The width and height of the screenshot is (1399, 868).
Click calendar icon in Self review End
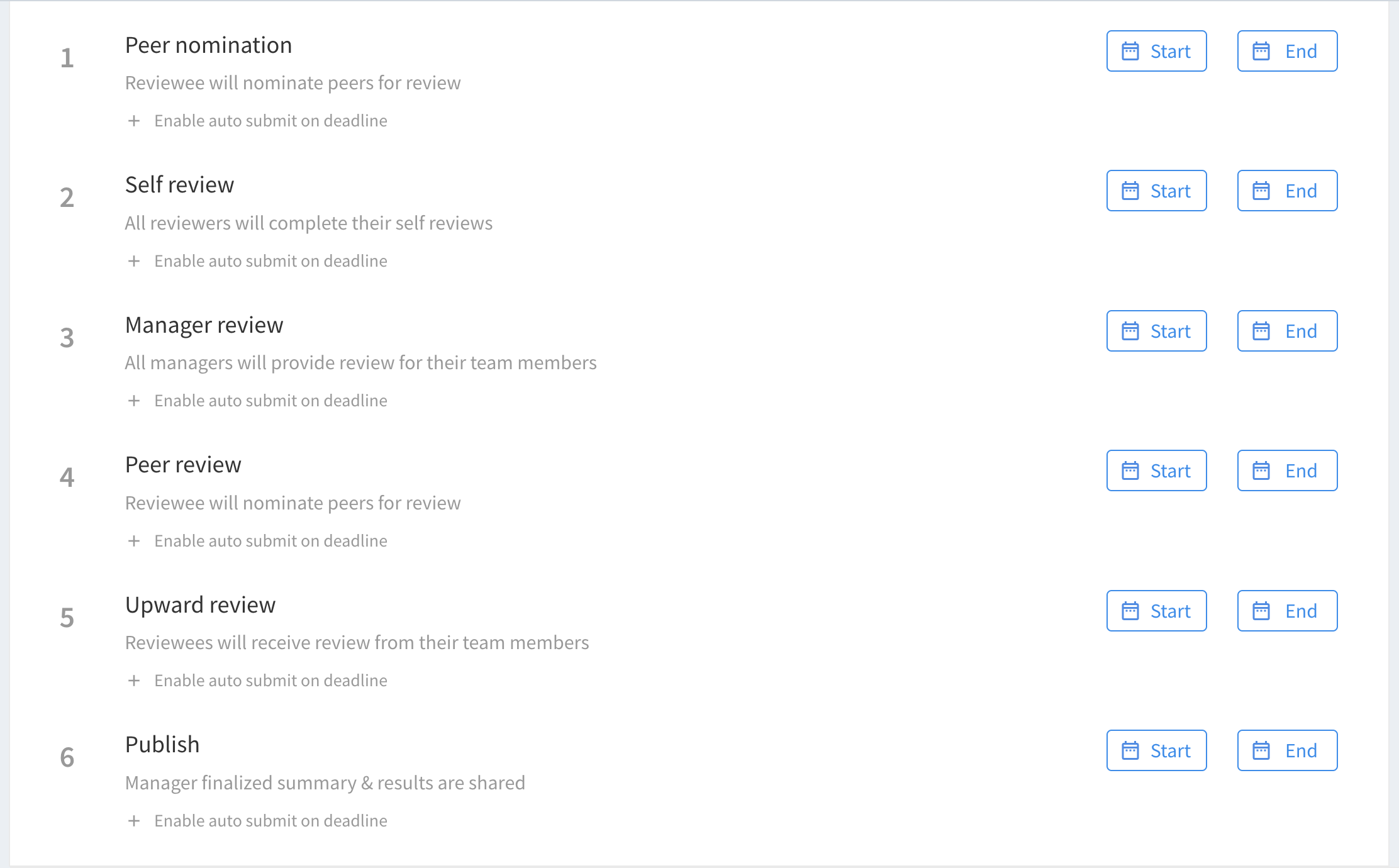coord(1261,191)
